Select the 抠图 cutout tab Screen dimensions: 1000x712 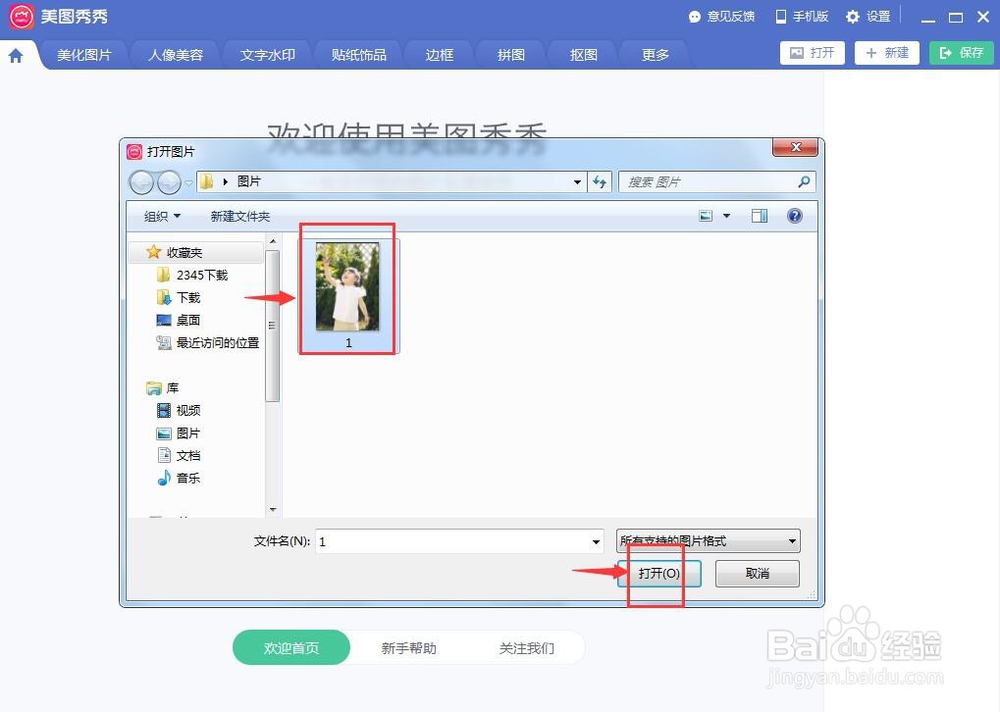(x=582, y=55)
